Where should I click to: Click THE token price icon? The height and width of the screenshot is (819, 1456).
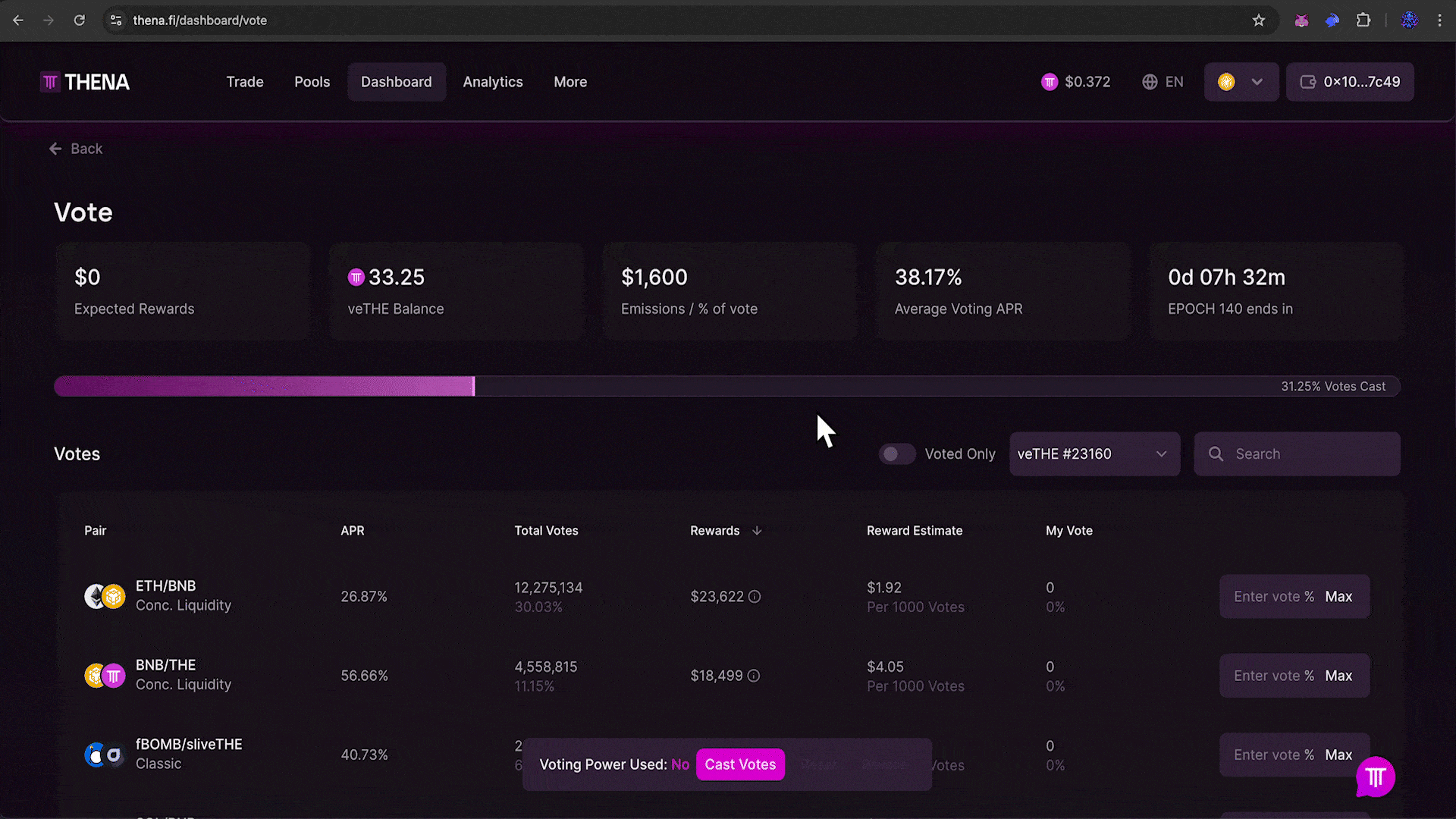tap(1050, 82)
